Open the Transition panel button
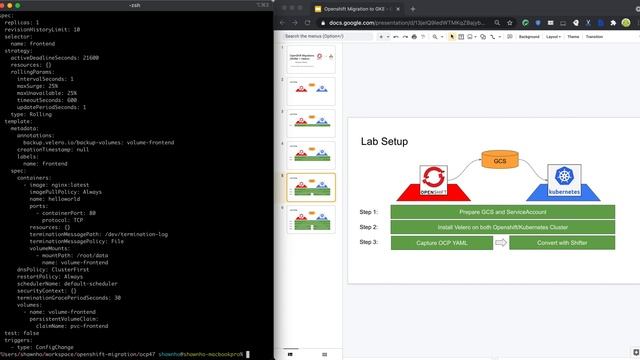The height and width of the screenshot is (360, 640). point(594,37)
